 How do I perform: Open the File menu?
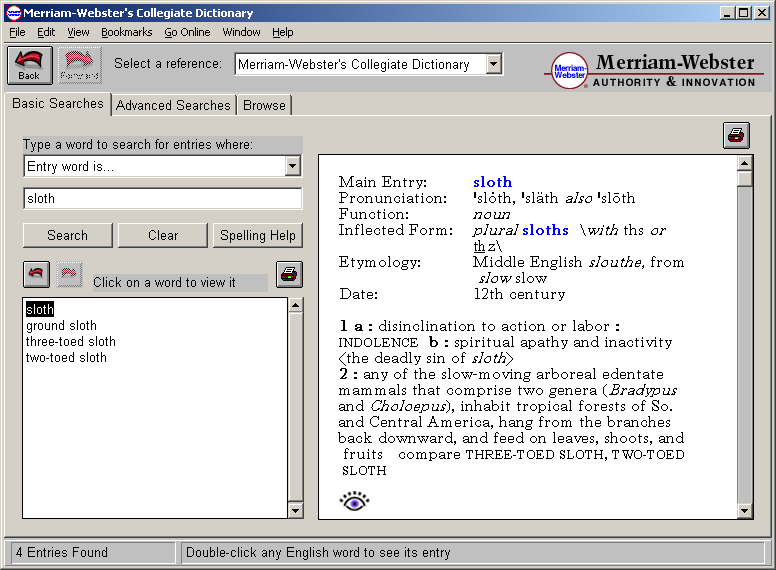[x=17, y=32]
